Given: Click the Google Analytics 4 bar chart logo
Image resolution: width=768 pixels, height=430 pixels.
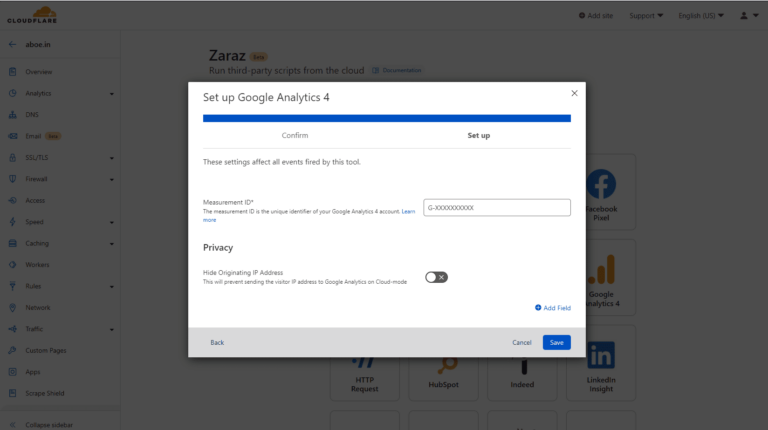Looking at the screenshot, I should pyautogui.click(x=601, y=269).
